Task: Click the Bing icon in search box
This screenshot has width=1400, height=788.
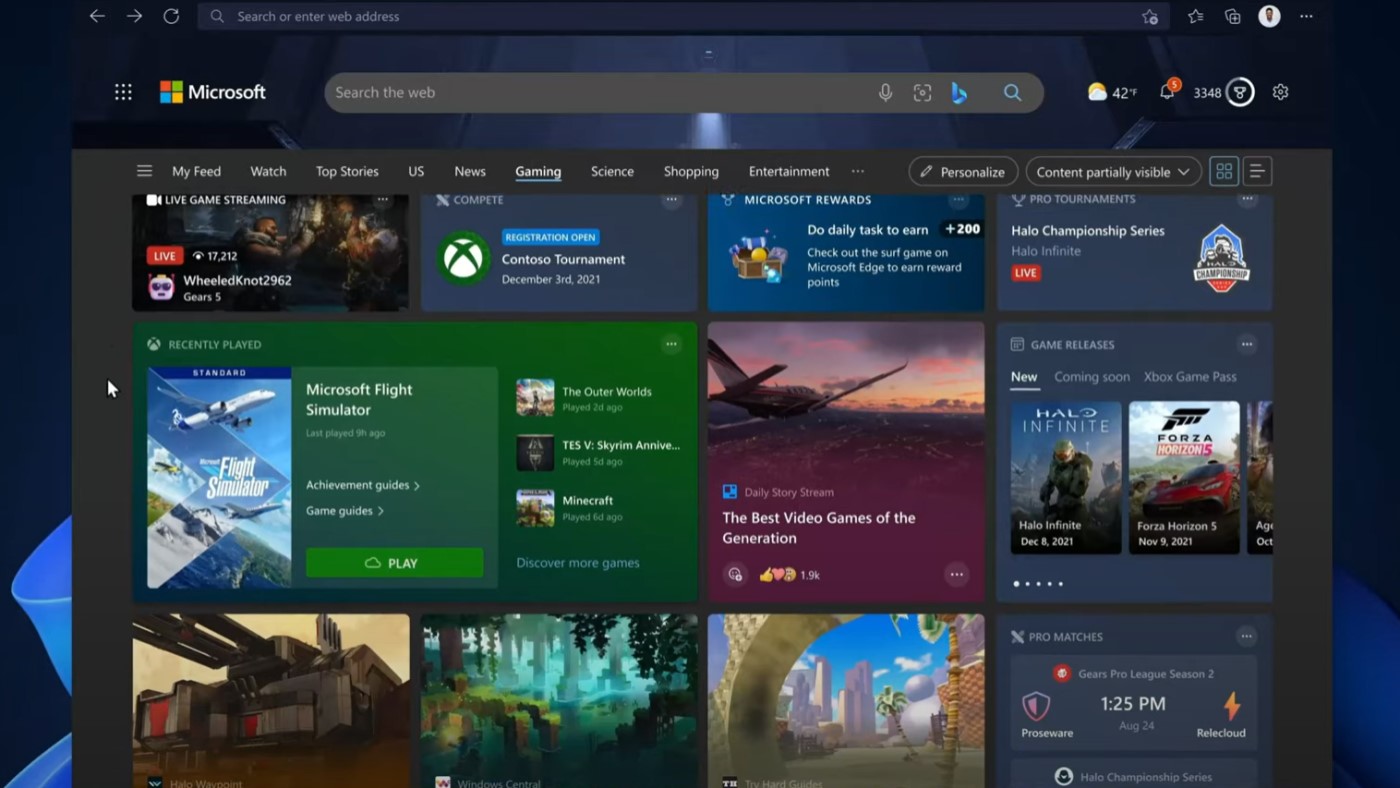Action: click(x=959, y=92)
